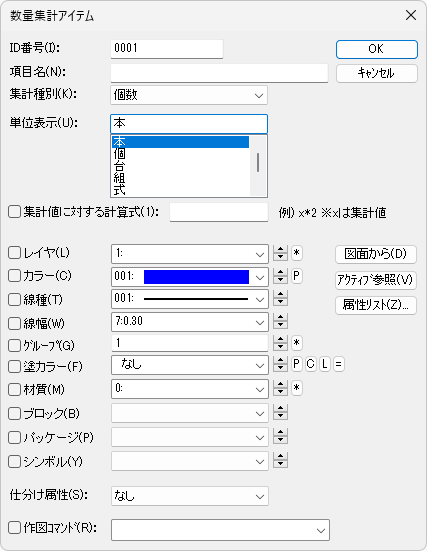Click the 属性リスト(Z)... button
The height and width of the screenshot is (551, 427).
[x=376, y=305]
